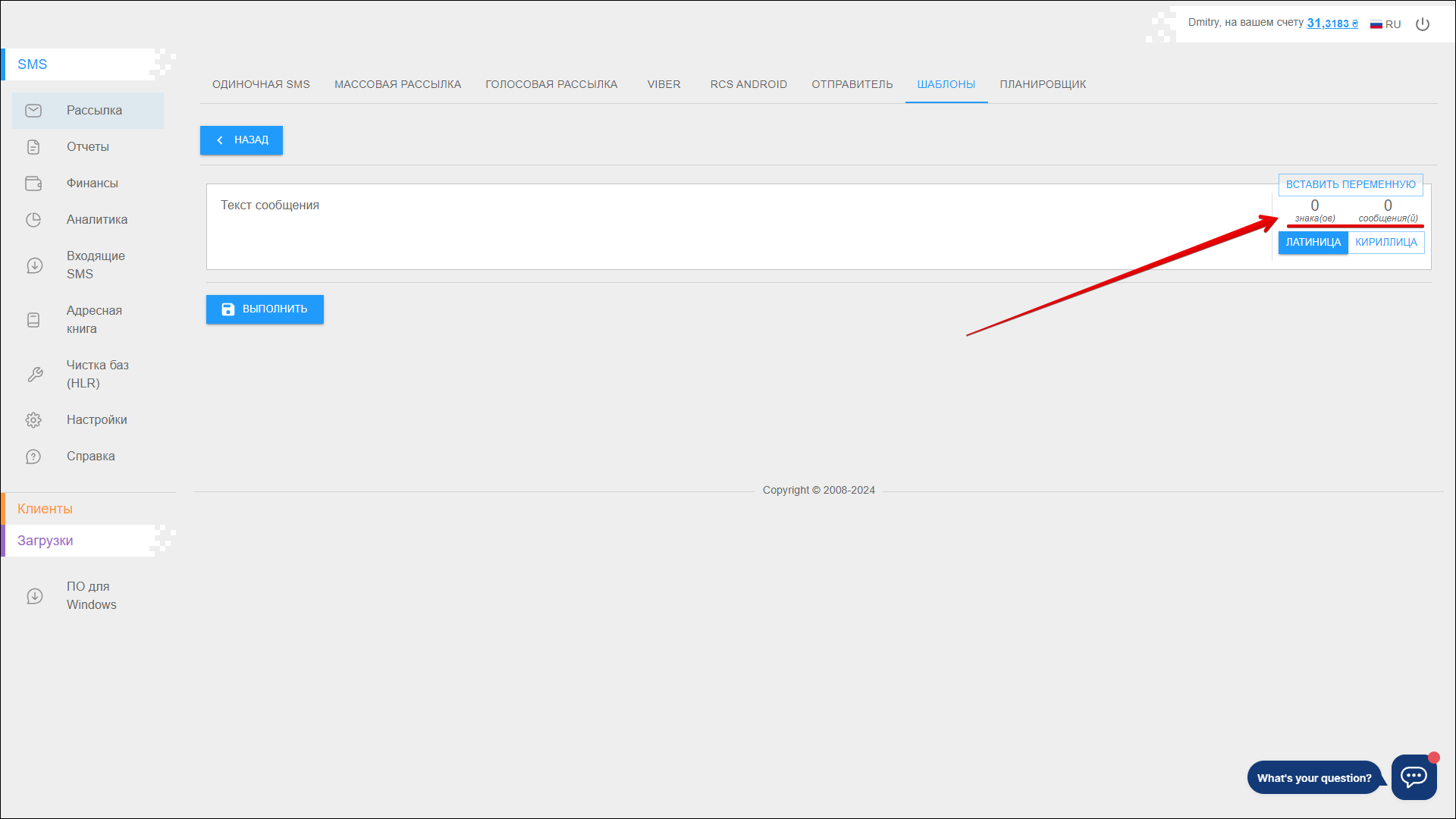Switch encoding to ЛАТИНИЦА
1456x819 pixels.
click(1313, 243)
